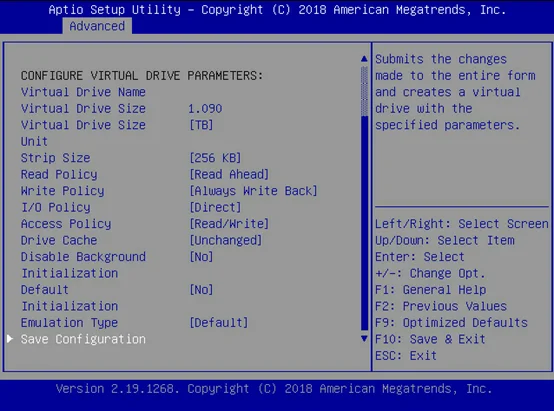Open Read Policy [Read Ahead] option

pos(229,175)
